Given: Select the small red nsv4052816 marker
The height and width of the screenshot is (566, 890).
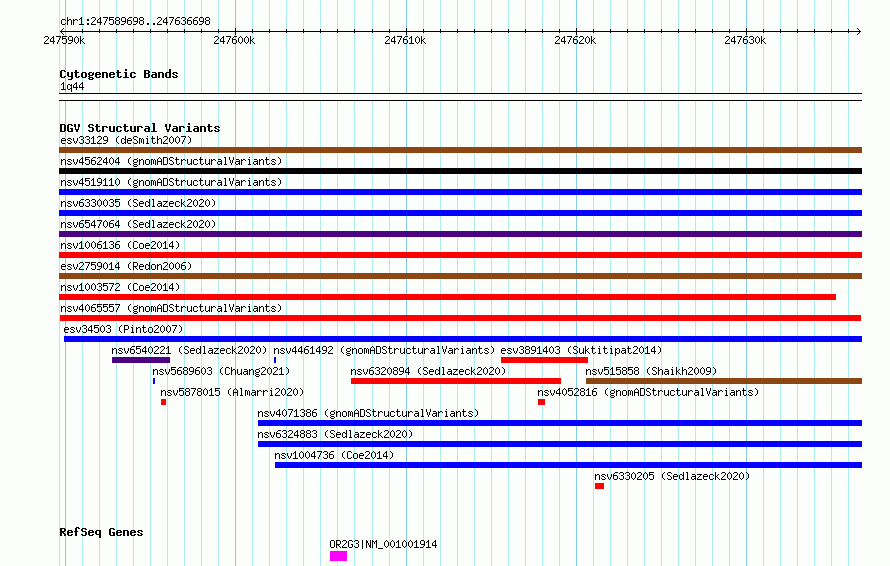Looking at the screenshot, I should (541, 402).
